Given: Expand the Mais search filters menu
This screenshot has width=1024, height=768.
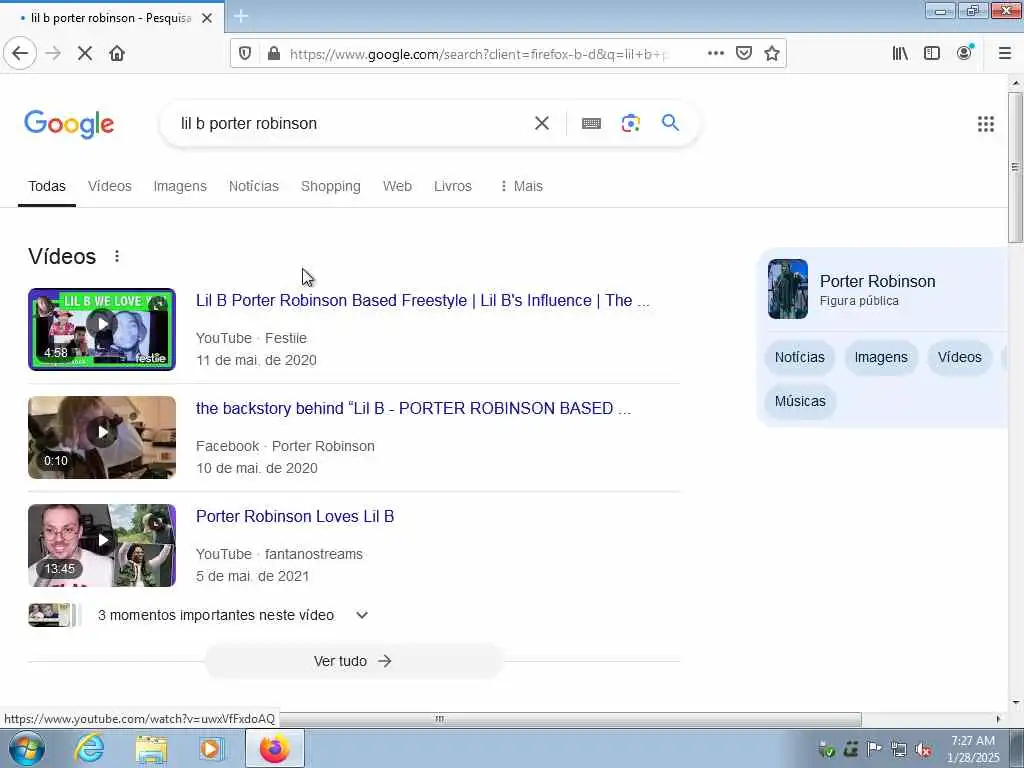Looking at the screenshot, I should (x=521, y=186).
